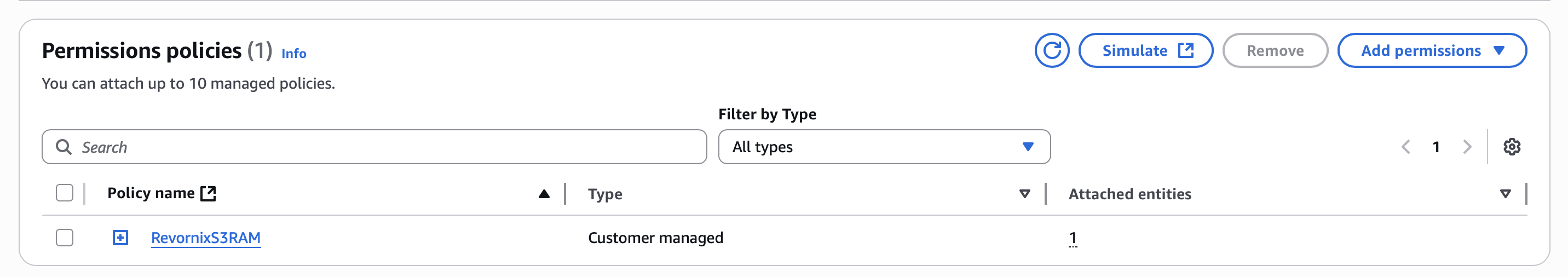Screen dimensions: 1568x277
Task: Select all policies with header checkbox
Action: click(x=65, y=193)
